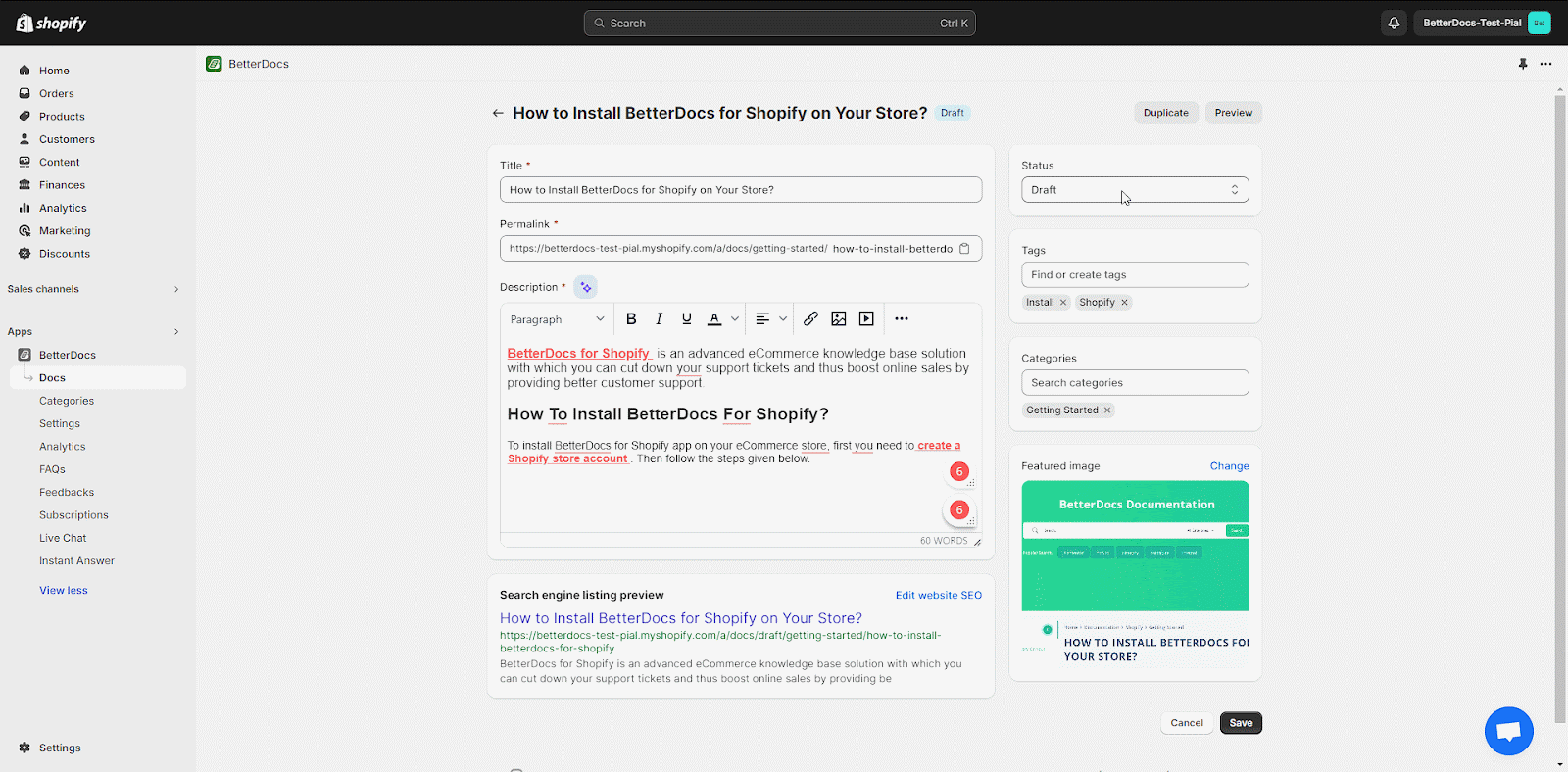Click the View less link
The height and width of the screenshot is (772, 1568).
64,591
